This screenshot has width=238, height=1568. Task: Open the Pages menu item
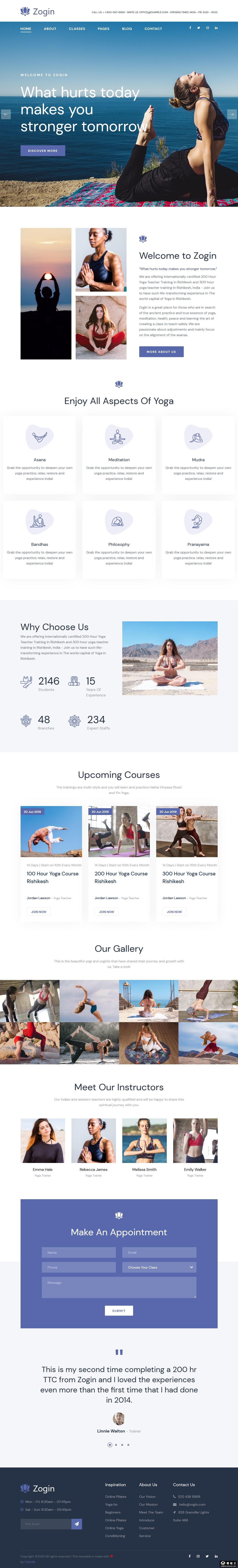(x=103, y=29)
